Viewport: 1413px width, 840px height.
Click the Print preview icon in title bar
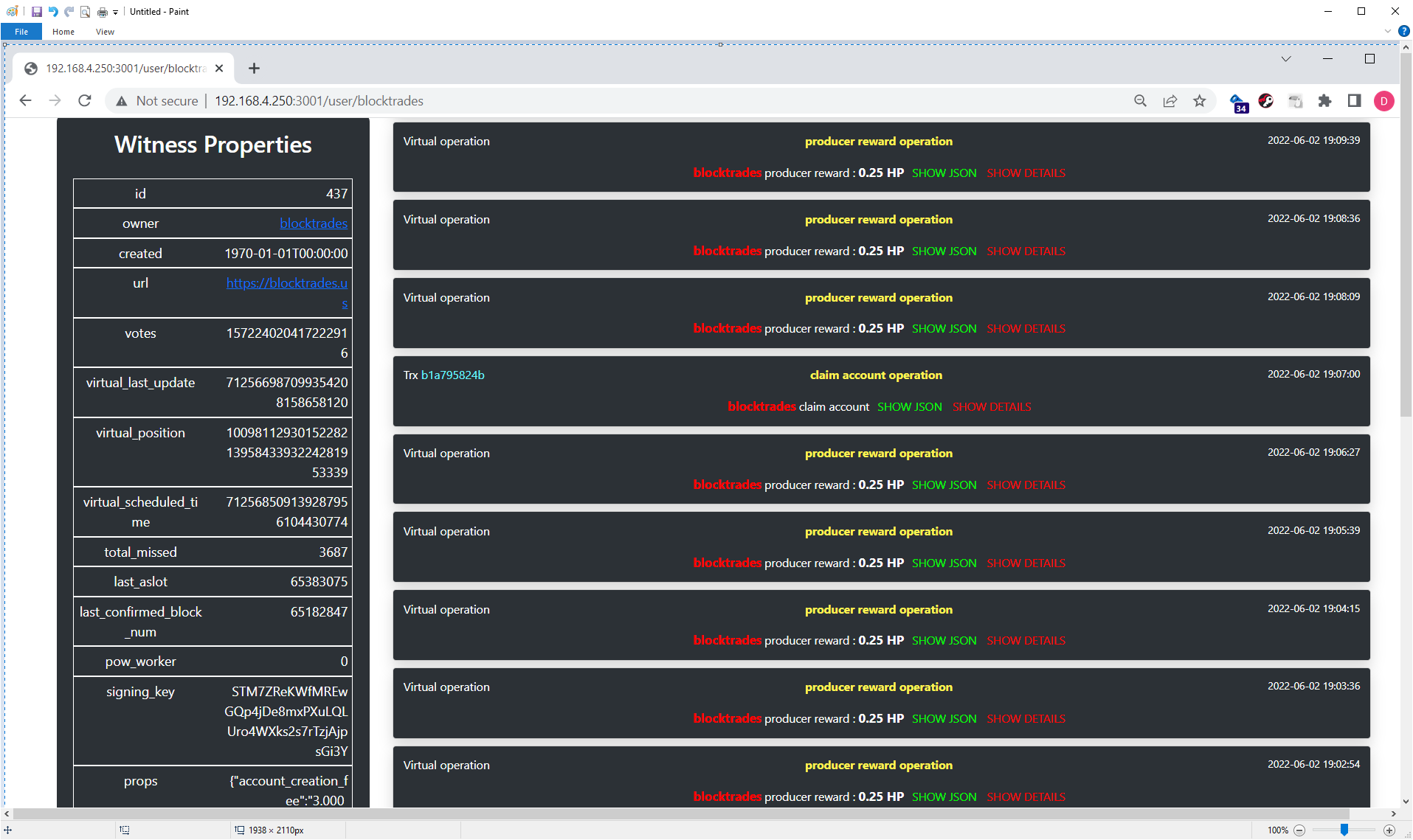click(86, 11)
